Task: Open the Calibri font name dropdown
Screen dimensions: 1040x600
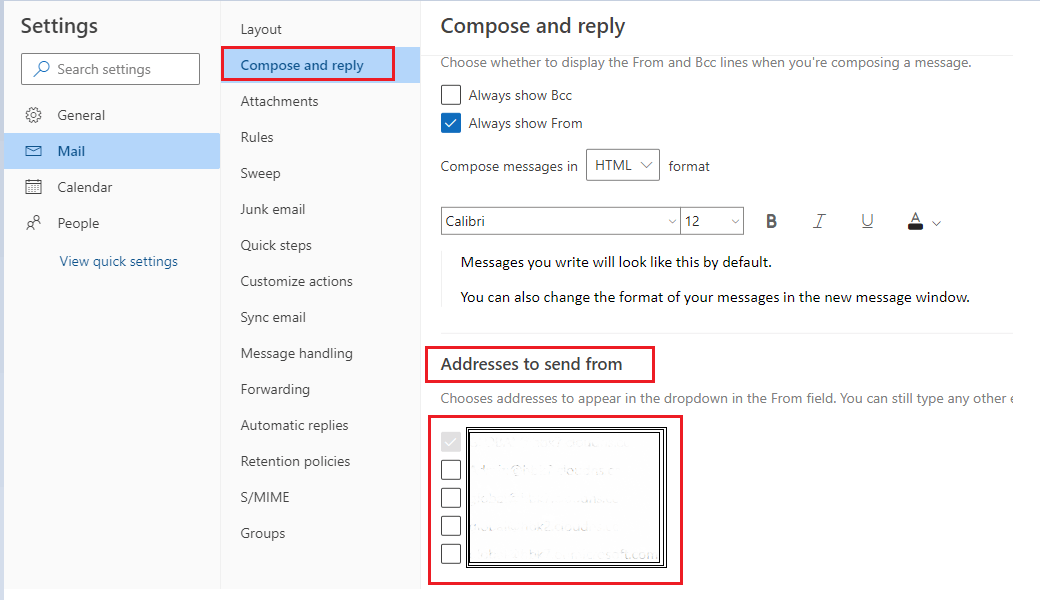Action: click(560, 221)
